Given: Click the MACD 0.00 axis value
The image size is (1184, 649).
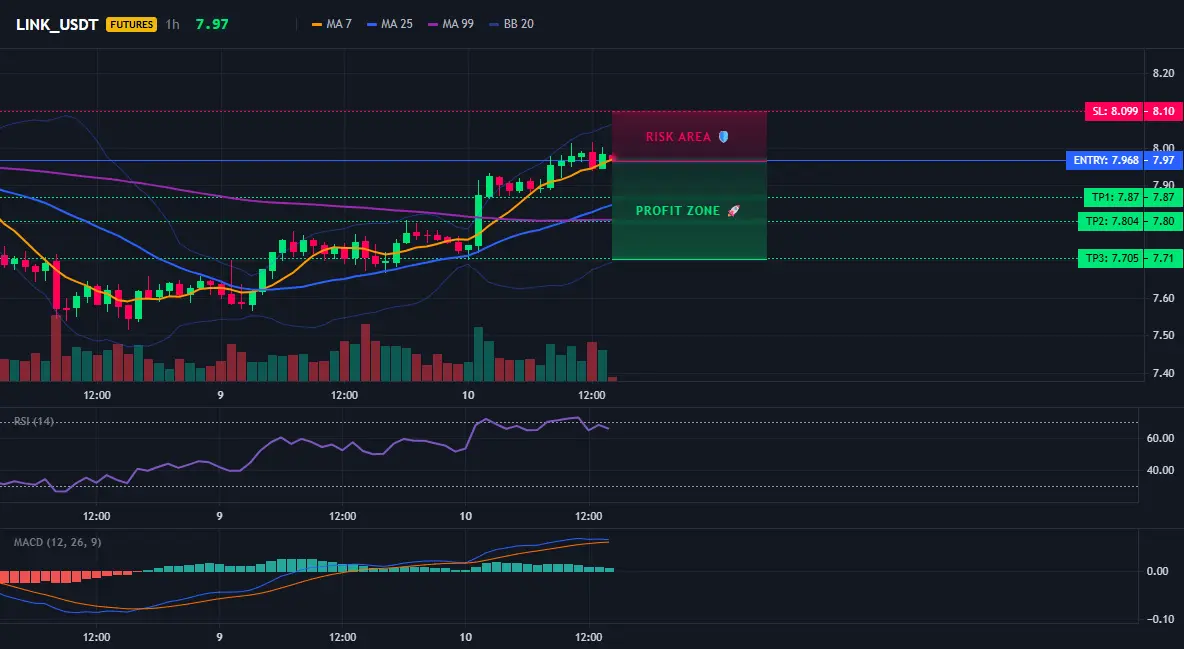Looking at the screenshot, I should point(1158,571).
